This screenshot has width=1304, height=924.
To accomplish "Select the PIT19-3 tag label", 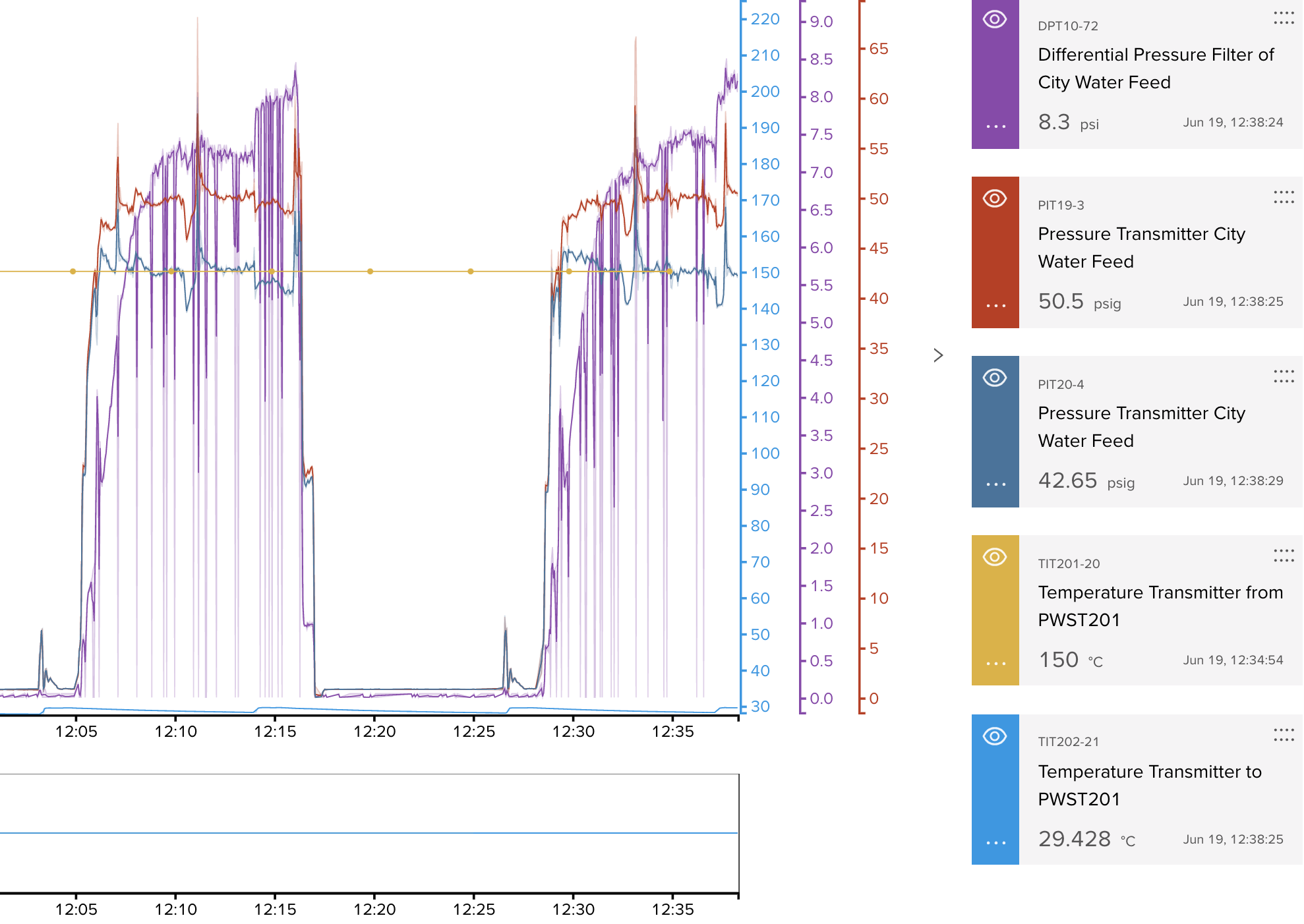I will tap(1061, 205).
